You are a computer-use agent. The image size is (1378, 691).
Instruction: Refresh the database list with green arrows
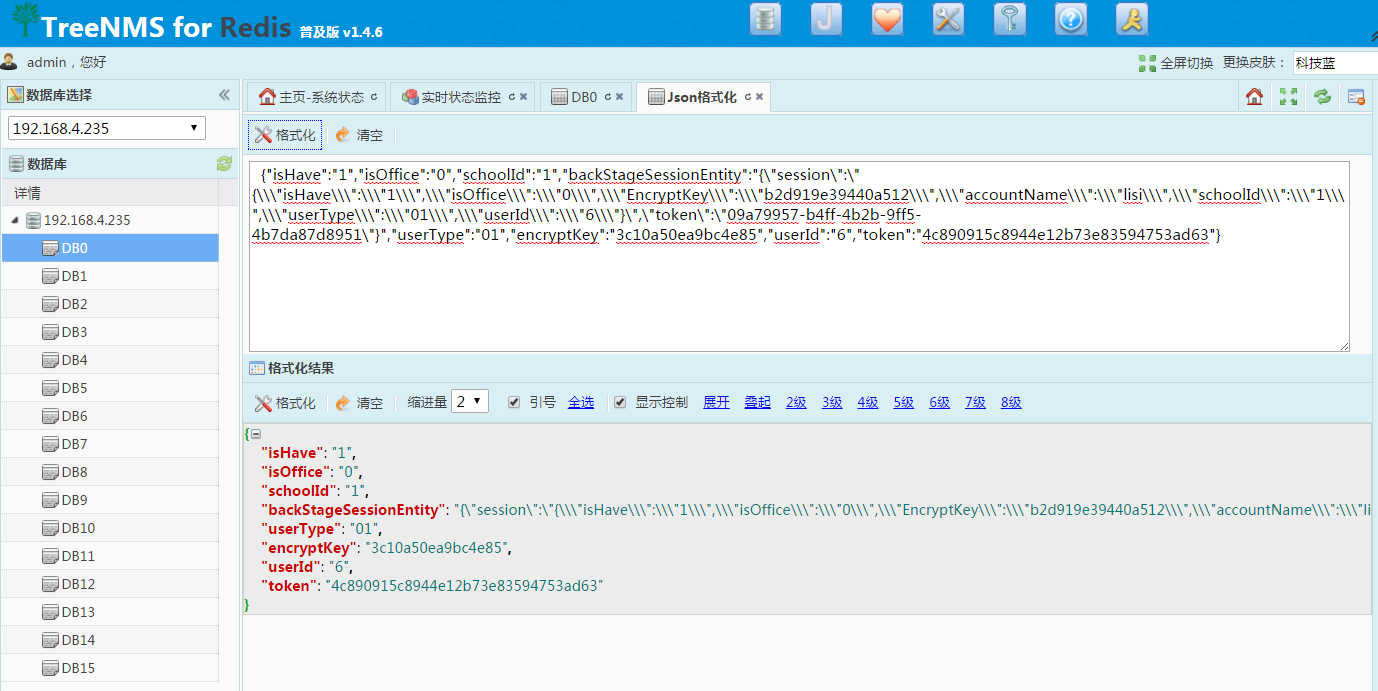[x=224, y=164]
